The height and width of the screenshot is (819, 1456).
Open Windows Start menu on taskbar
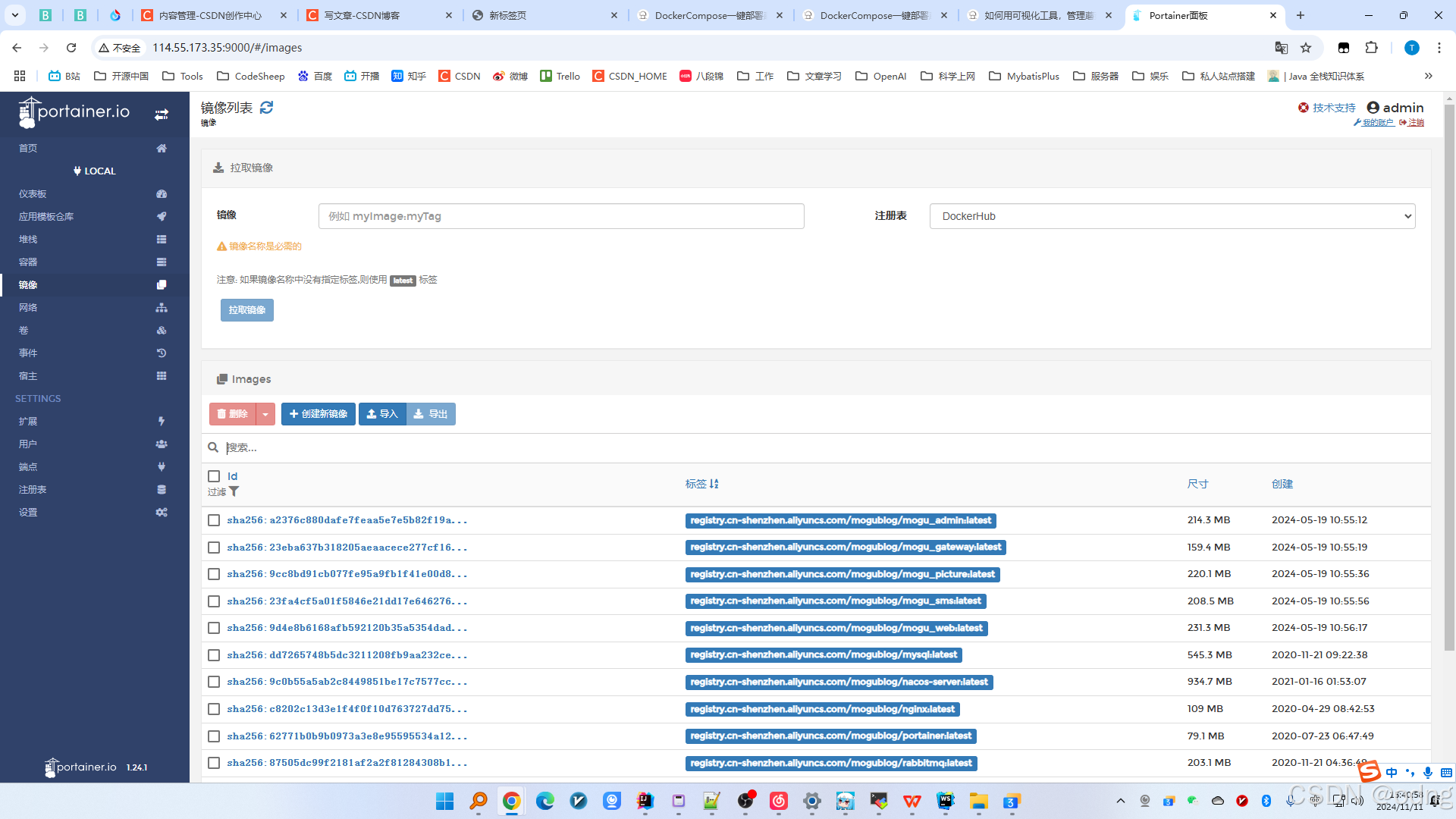pyautogui.click(x=445, y=801)
